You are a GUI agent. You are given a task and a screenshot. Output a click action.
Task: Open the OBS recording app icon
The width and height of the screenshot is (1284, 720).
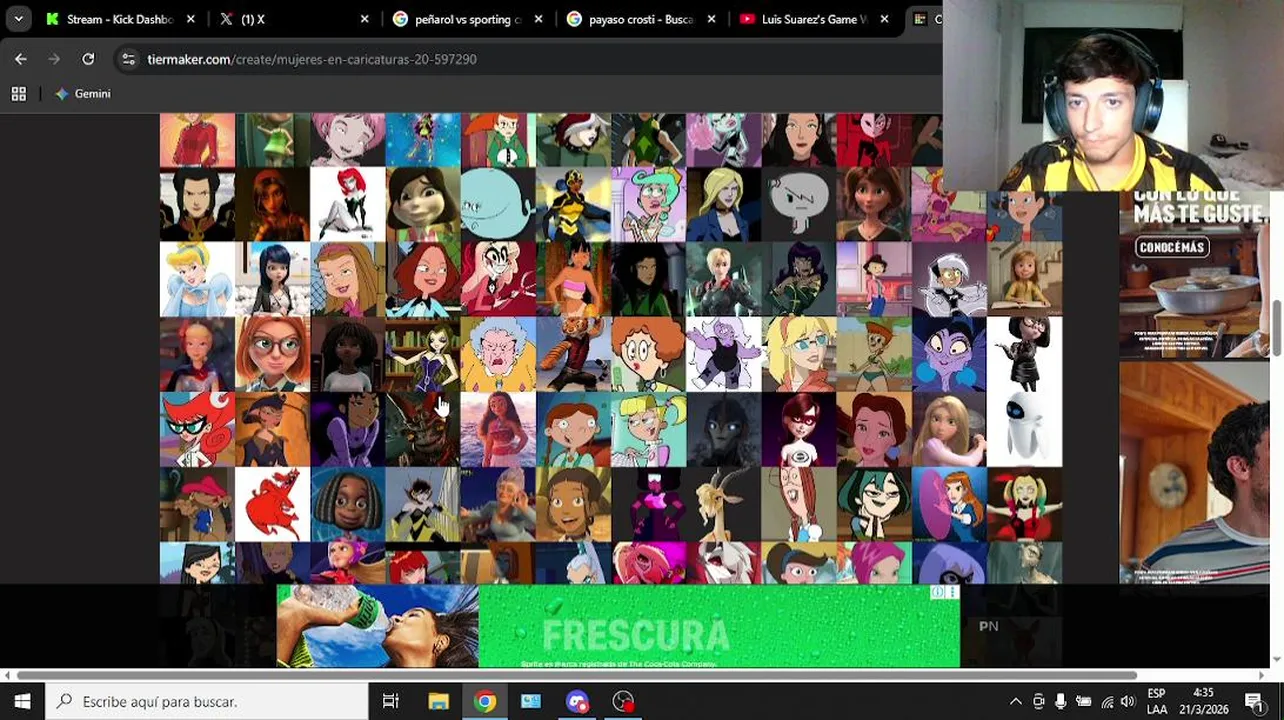point(624,702)
